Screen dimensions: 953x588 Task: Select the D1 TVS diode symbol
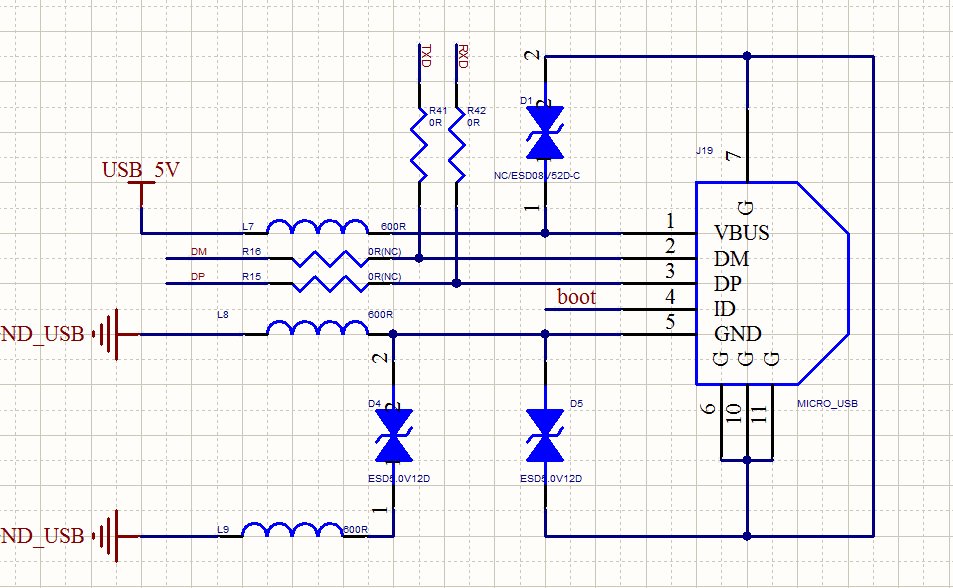click(x=545, y=133)
